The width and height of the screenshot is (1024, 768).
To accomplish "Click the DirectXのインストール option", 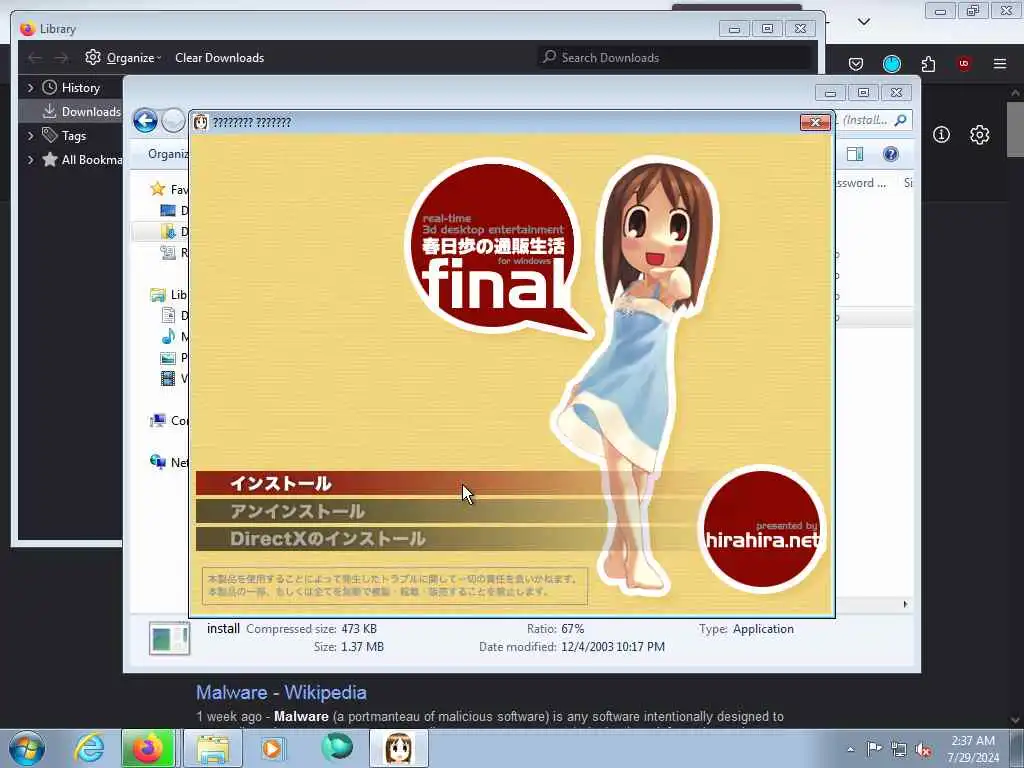I will (444, 539).
